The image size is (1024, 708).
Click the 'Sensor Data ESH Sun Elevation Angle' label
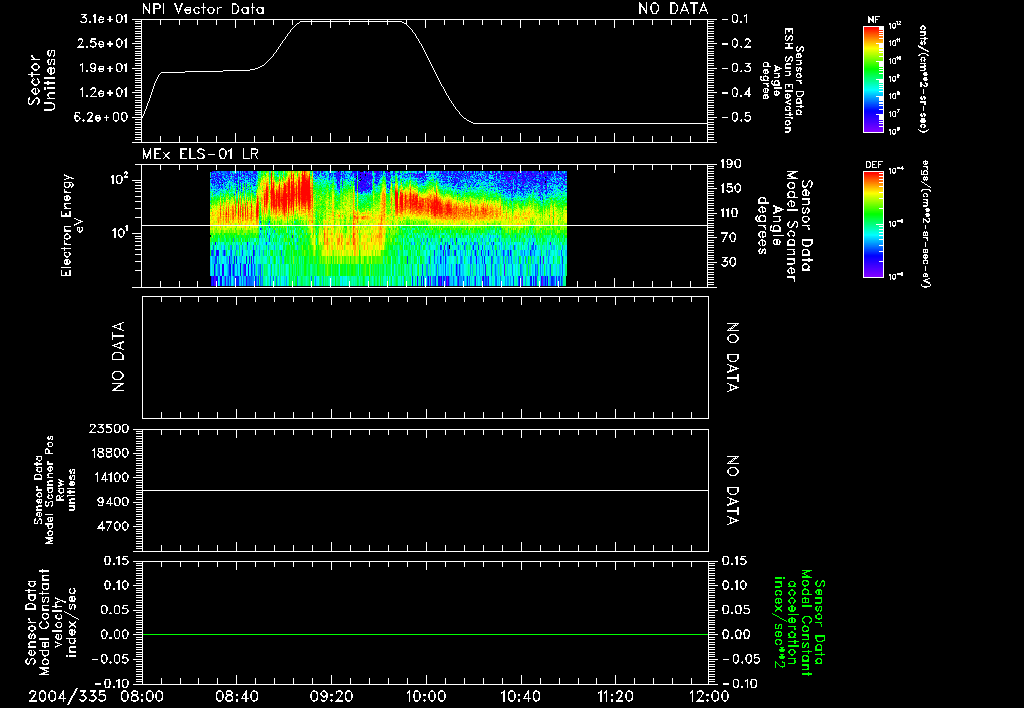[x=782, y=80]
